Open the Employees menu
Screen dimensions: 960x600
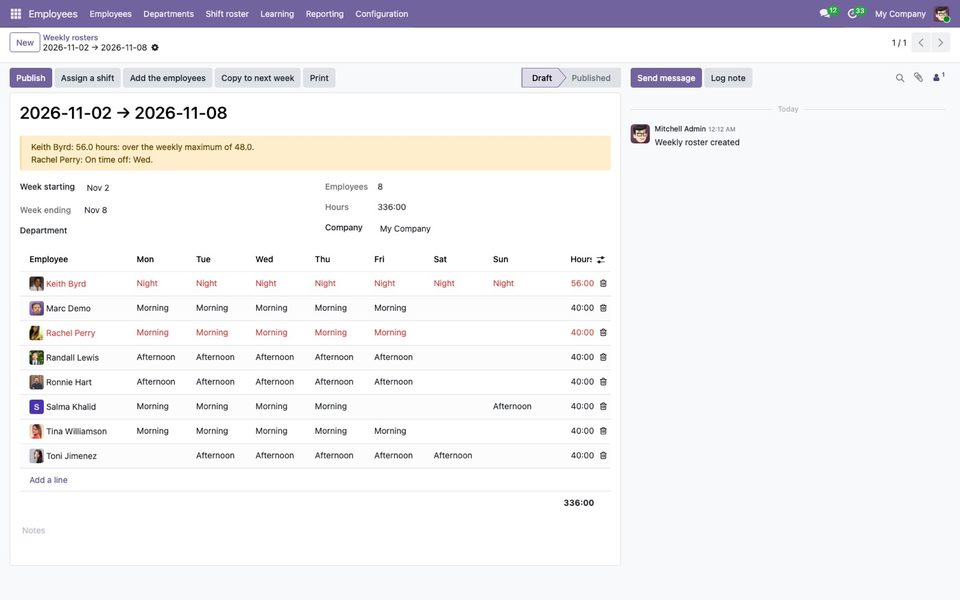point(110,13)
